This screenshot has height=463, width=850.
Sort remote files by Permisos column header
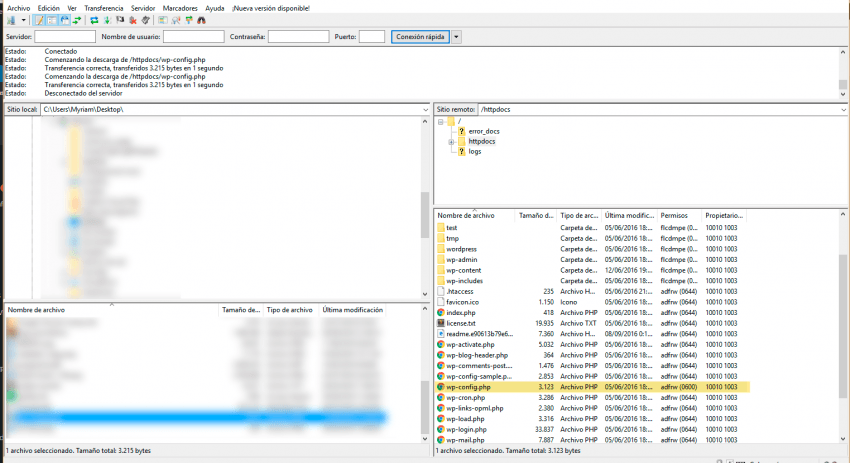(674, 215)
